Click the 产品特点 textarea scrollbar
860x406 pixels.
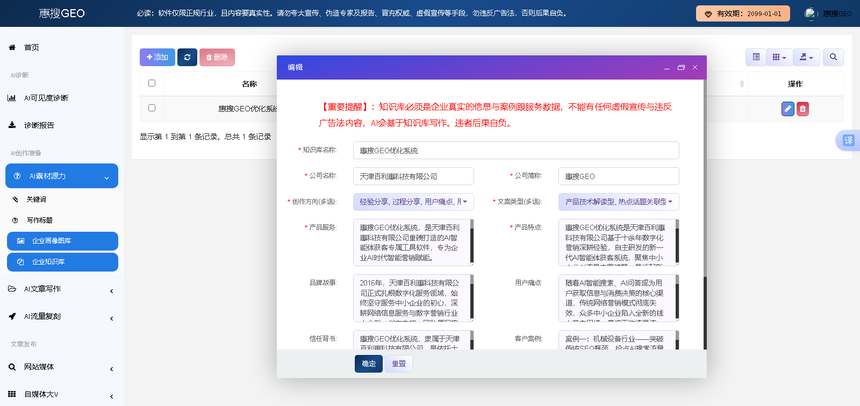coord(677,242)
